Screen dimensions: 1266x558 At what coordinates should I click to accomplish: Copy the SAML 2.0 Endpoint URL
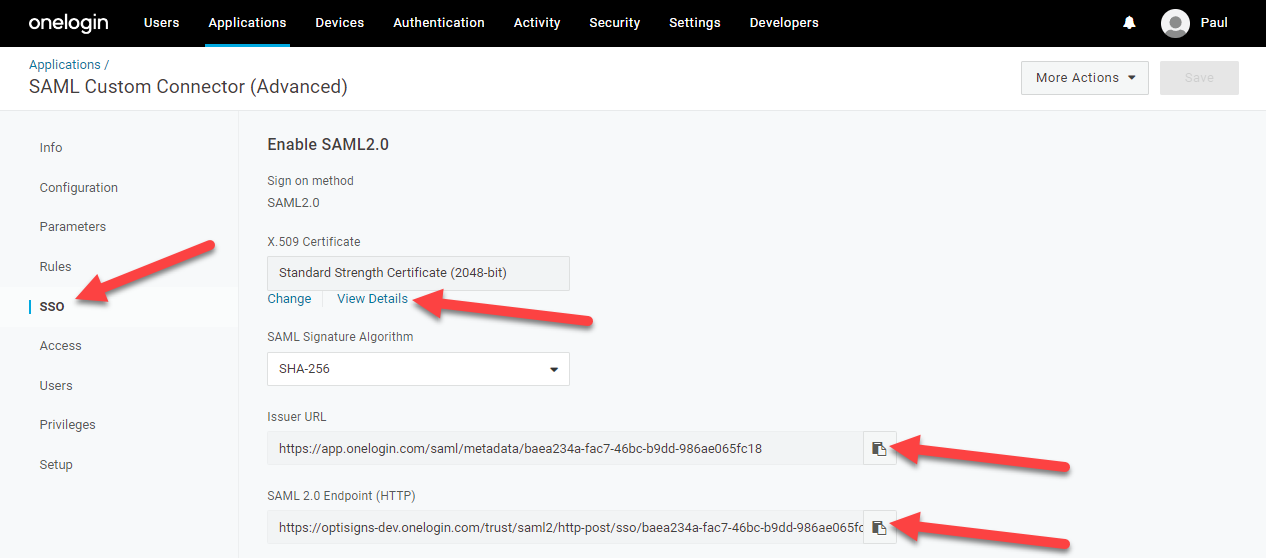pos(879,528)
